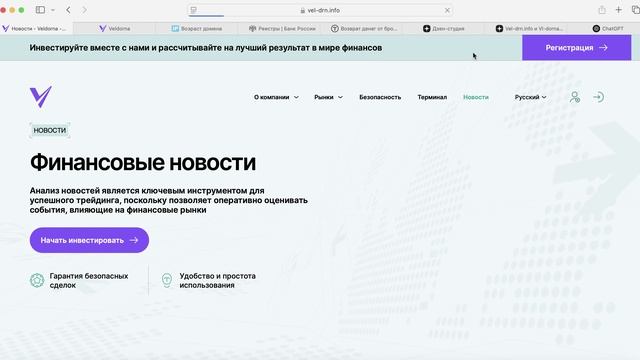640x360 pixels.
Task: Open the sidebar options chevron dropdown
Action: click(x=53, y=10)
